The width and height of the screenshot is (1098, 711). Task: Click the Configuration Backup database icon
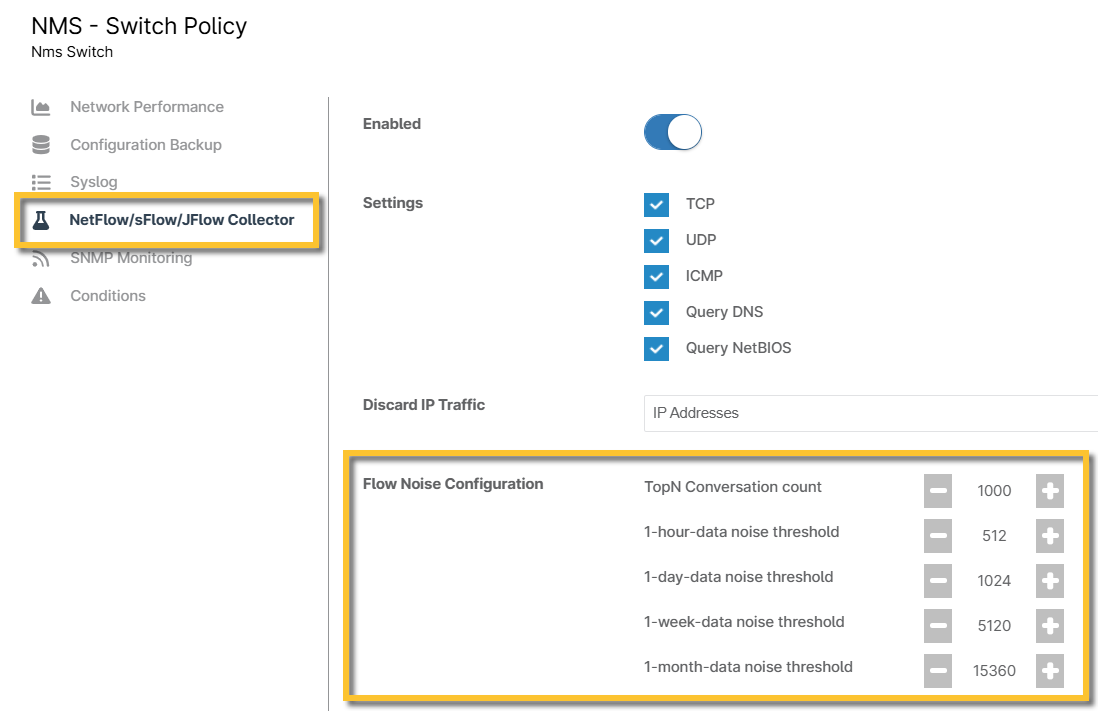coord(41,145)
